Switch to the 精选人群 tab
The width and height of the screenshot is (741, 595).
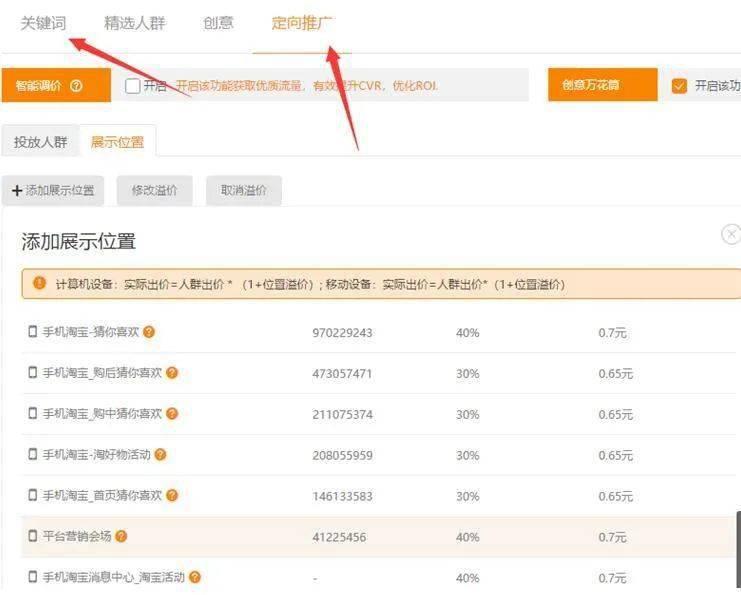pos(134,23)
